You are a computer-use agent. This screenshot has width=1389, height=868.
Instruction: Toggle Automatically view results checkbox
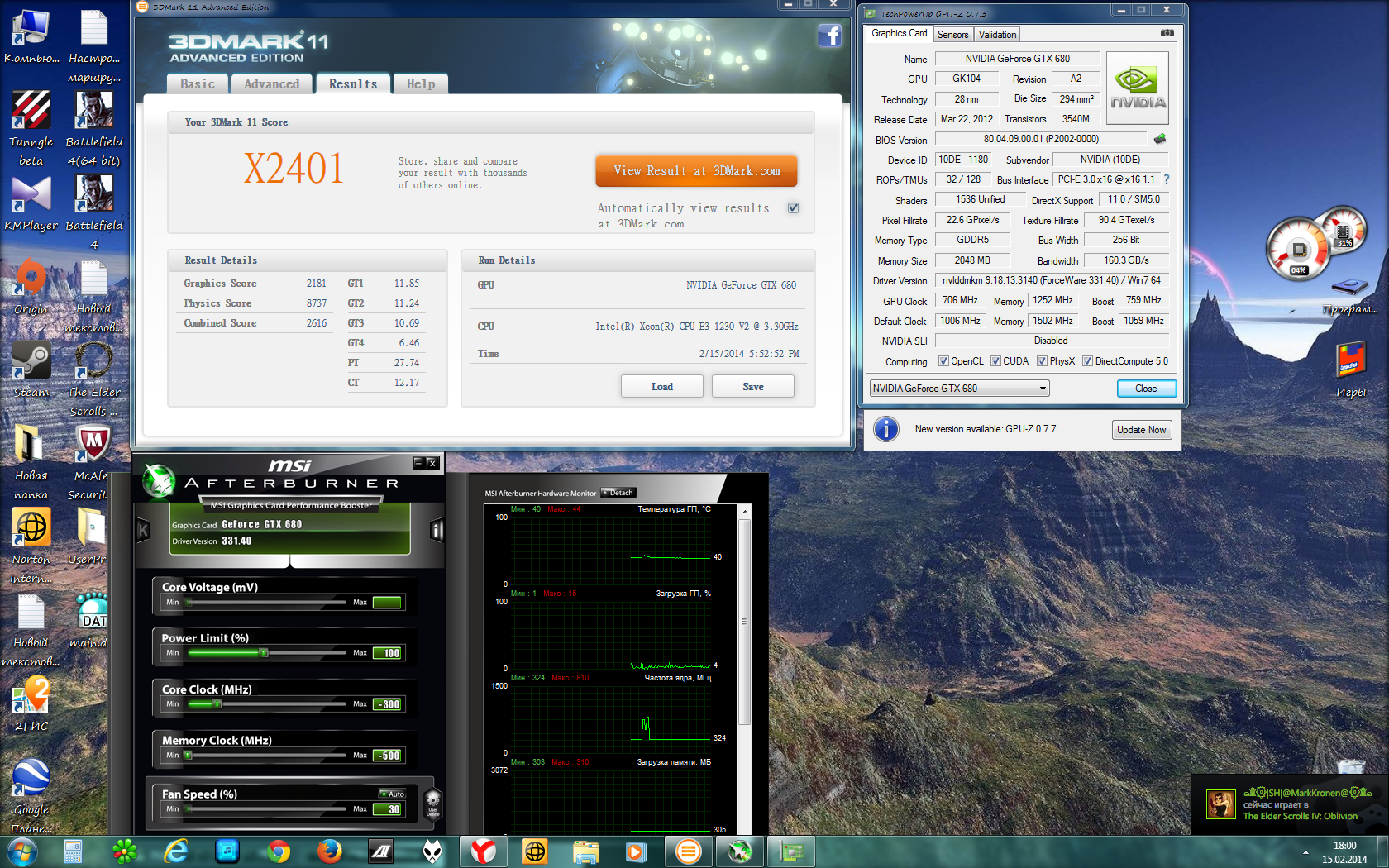tap(793, 207)
